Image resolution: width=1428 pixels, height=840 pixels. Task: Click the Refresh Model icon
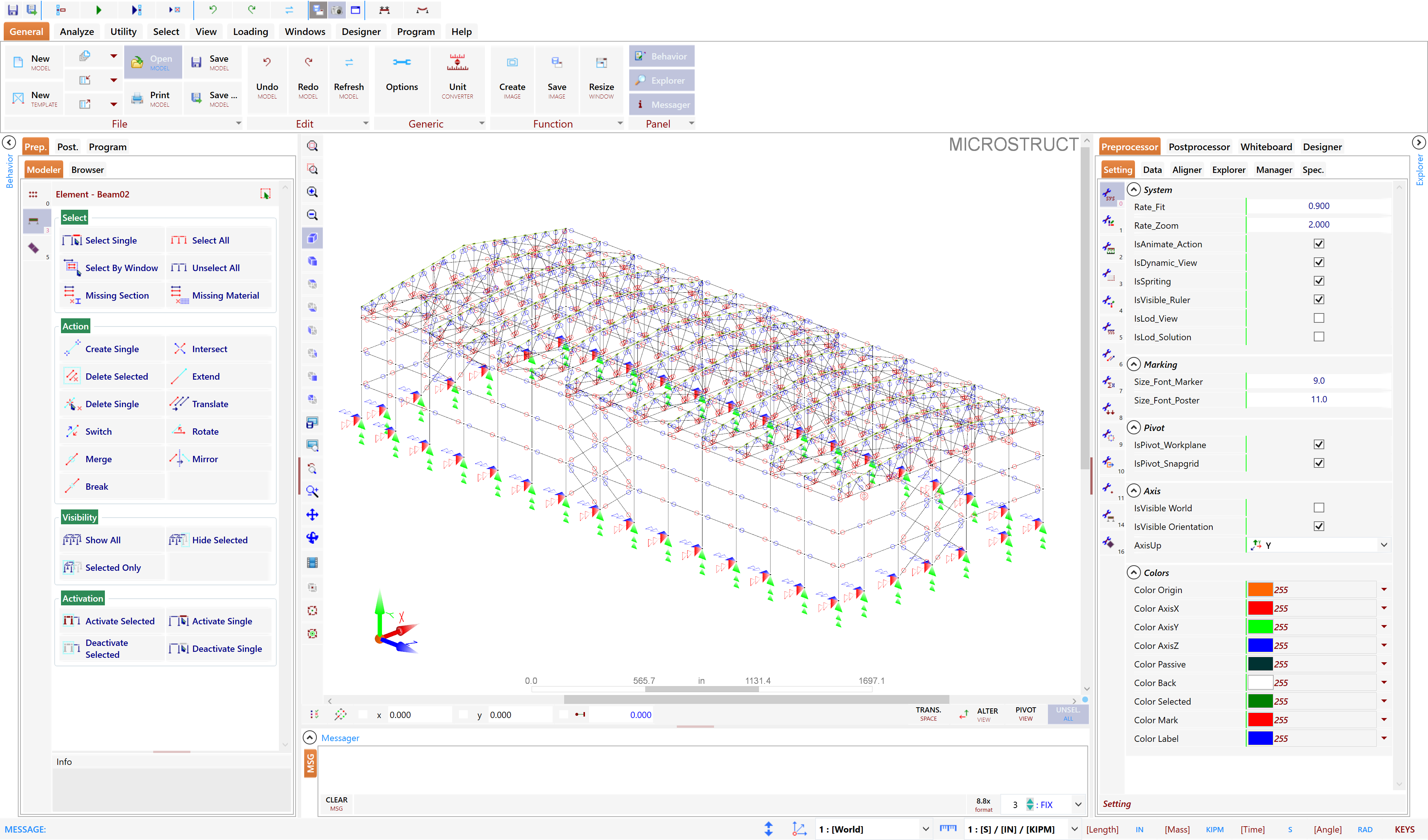tap(348, 62)
